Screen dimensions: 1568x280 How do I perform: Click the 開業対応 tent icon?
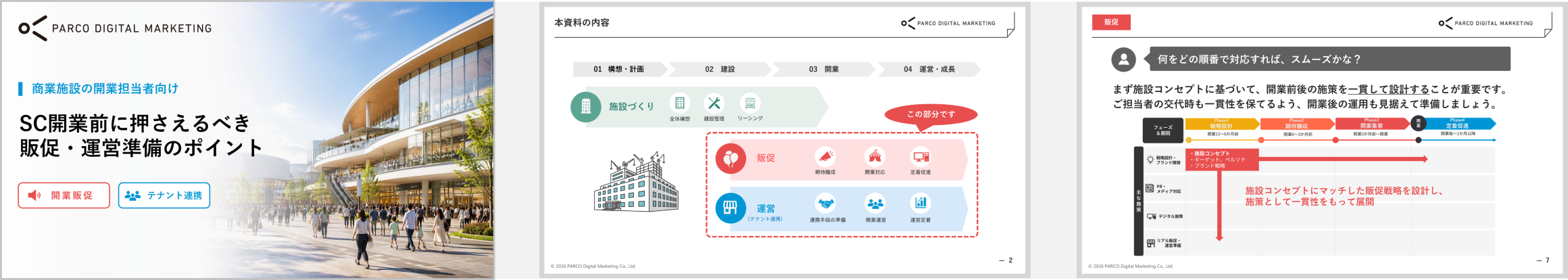pyautogui.click(x=875, y=157)
